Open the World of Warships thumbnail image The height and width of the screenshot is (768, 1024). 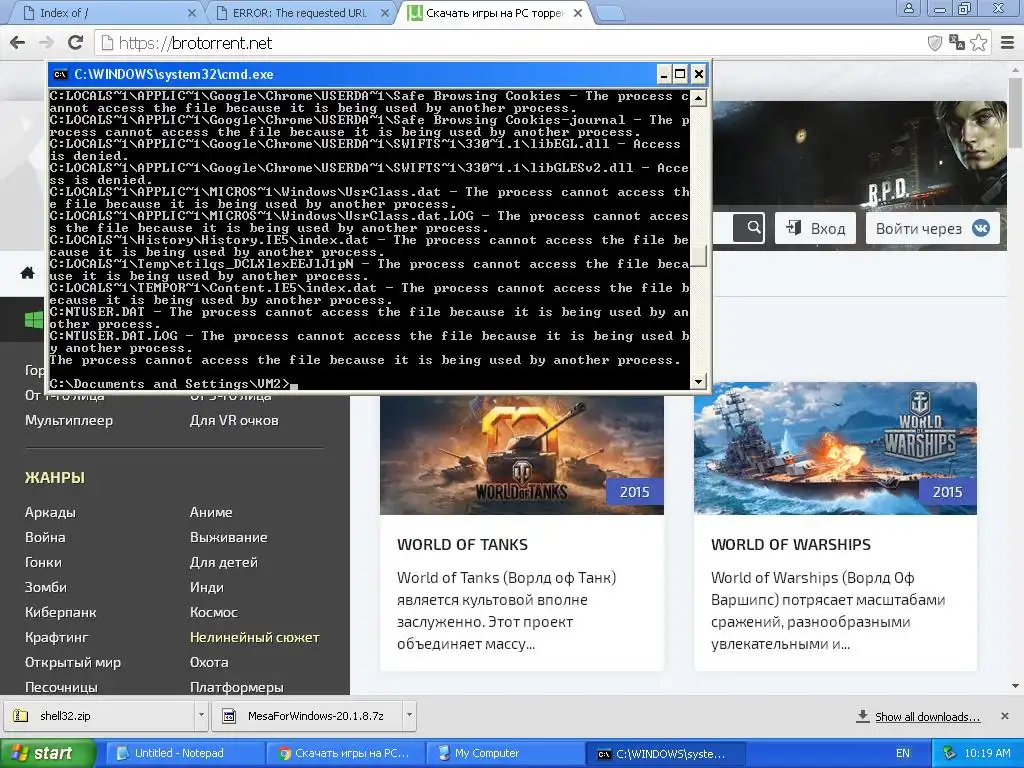coord(835,449)
